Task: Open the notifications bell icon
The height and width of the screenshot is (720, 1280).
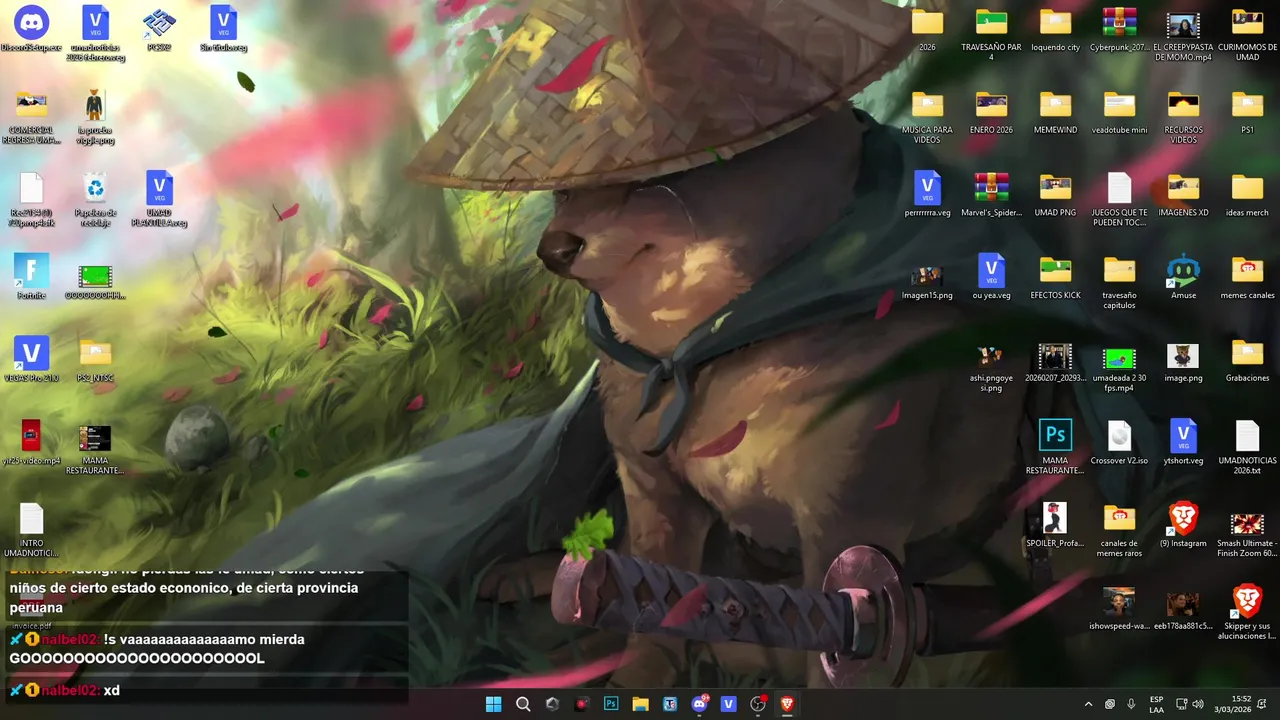Action: 1262,704
